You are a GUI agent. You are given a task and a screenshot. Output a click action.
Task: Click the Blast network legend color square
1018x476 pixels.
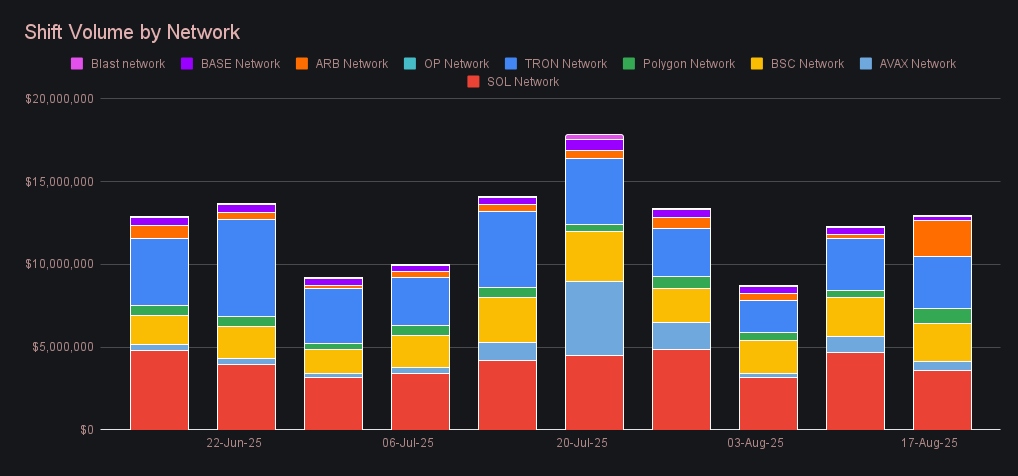coord(76,64)
